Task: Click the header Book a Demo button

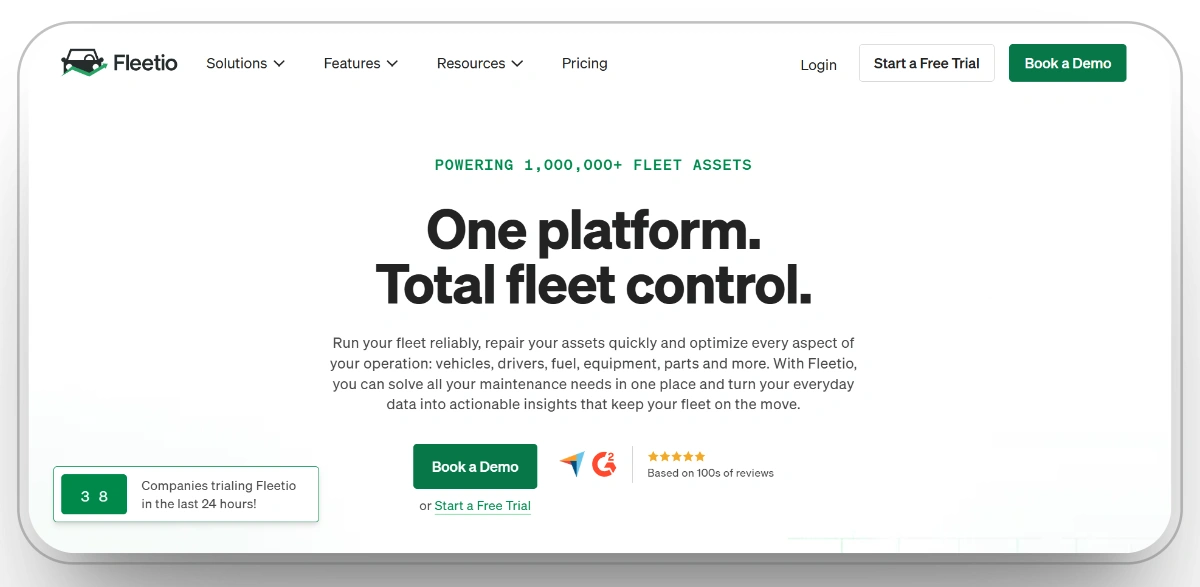Action: [1068, 63]
